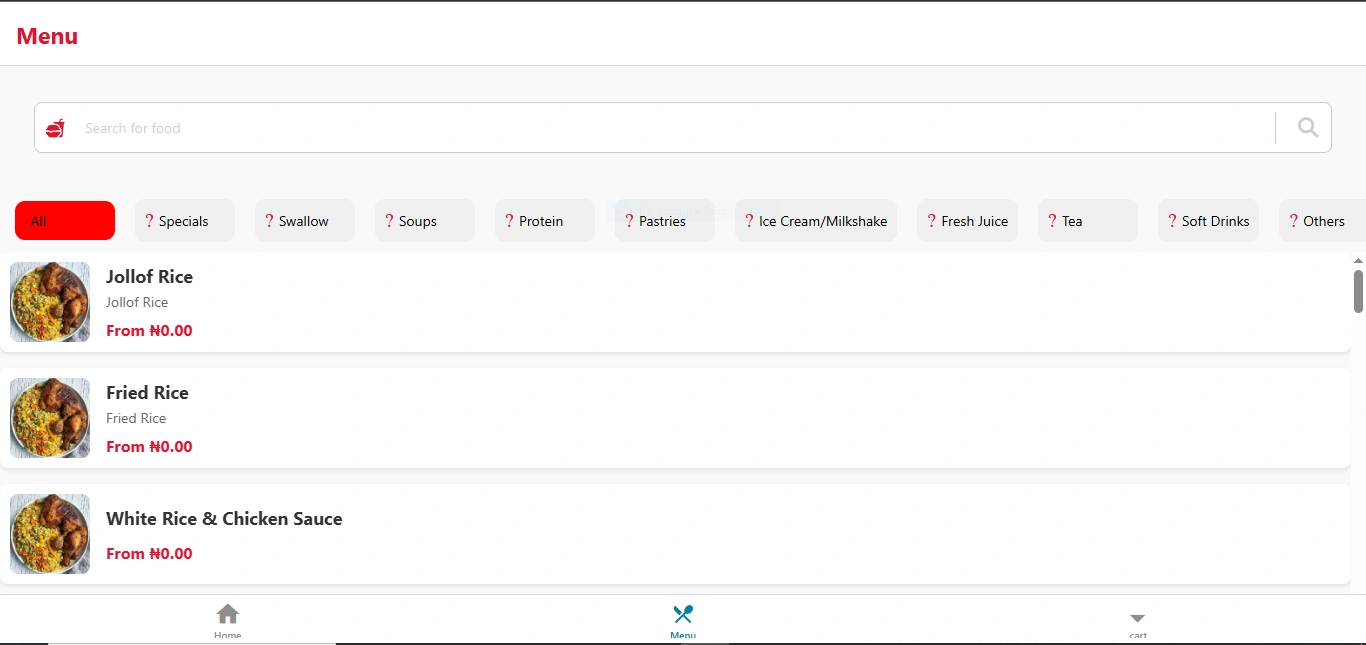This screenshot has height=645, width=1366.
Task: Open the Pastries category
Action: pyautogui.click(x=665, y=221)
